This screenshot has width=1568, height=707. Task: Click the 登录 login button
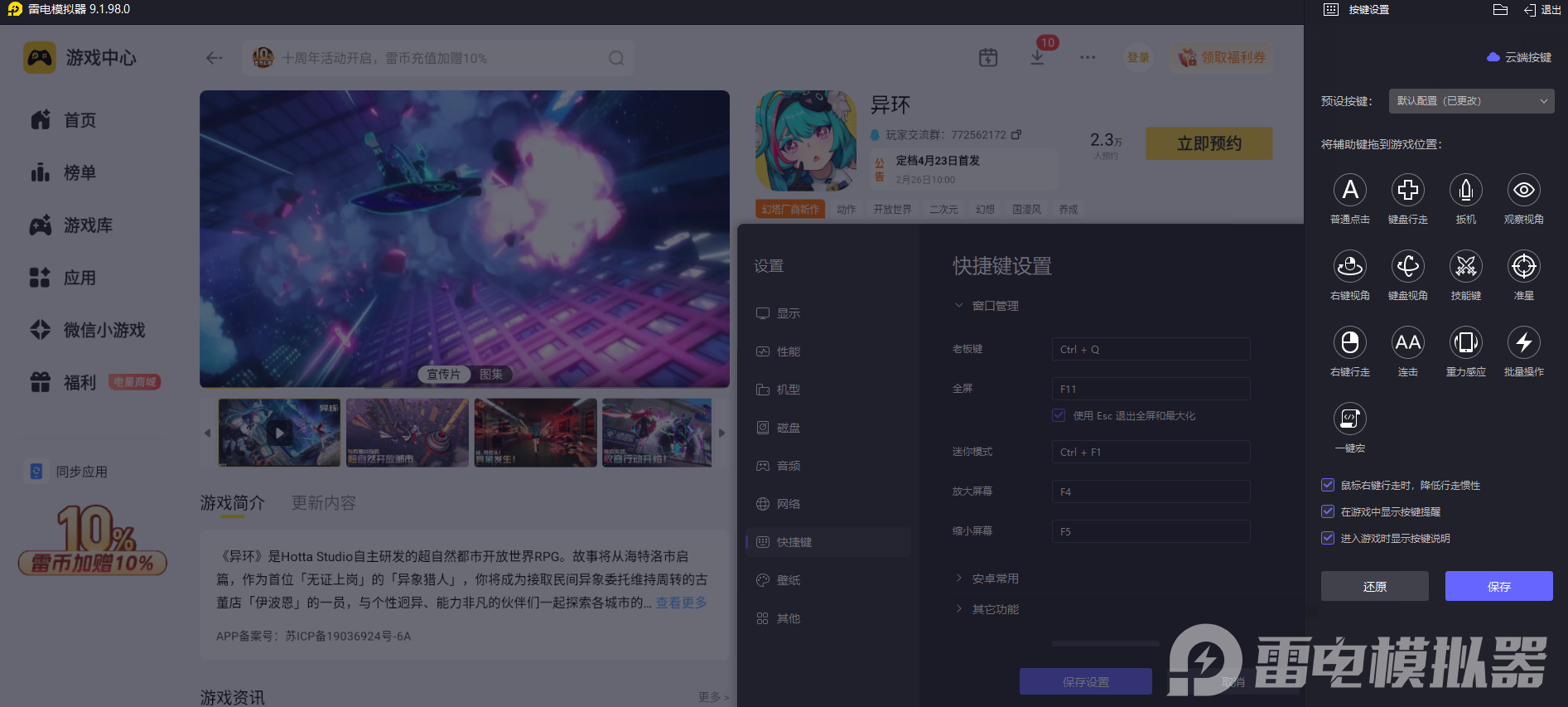click(x=1138, y=58)
